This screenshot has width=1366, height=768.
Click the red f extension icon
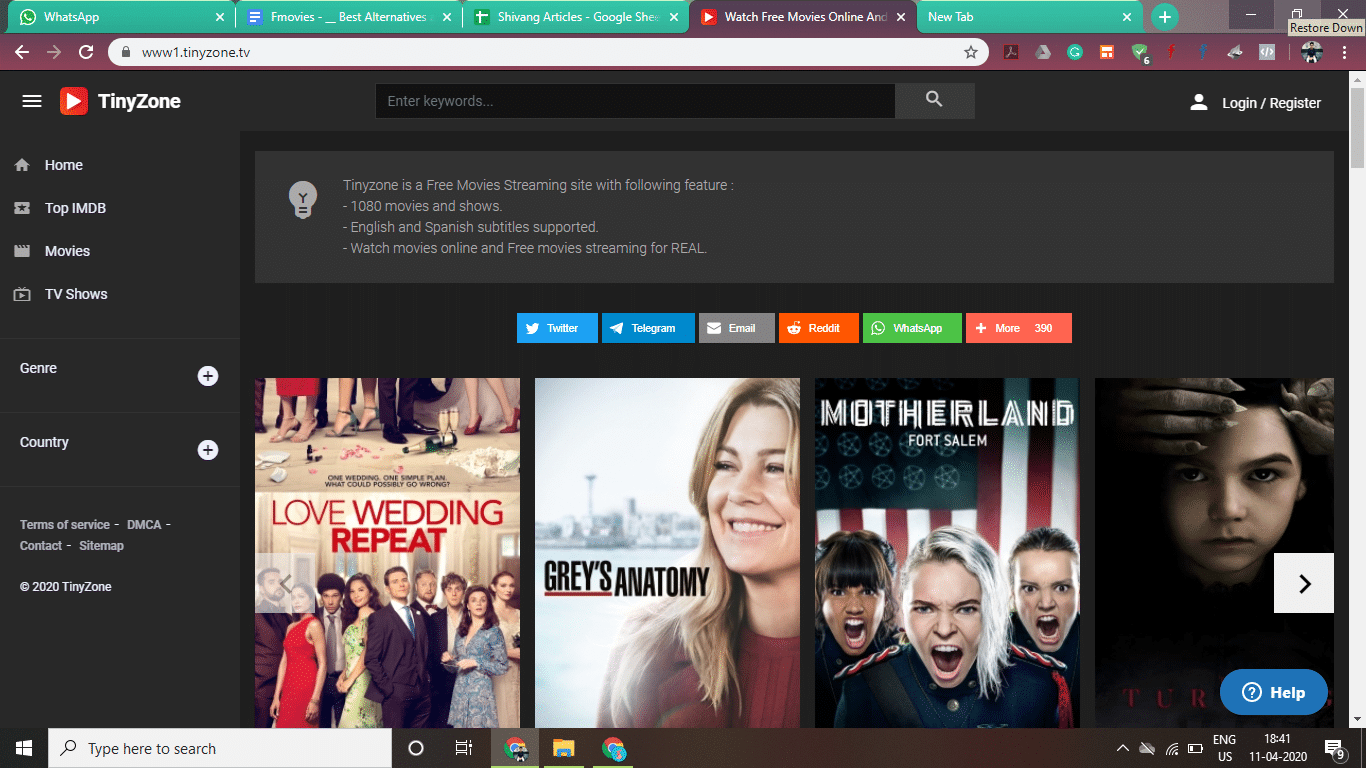pos(1171,52)
